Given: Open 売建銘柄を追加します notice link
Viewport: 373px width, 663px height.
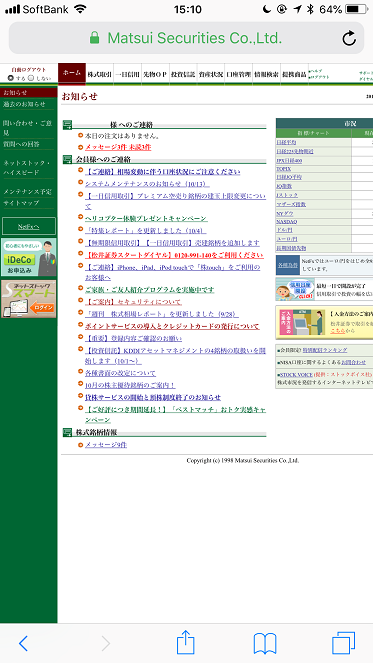Looking at the screenshot, I should pyautogui.click(x=172, y=243).
